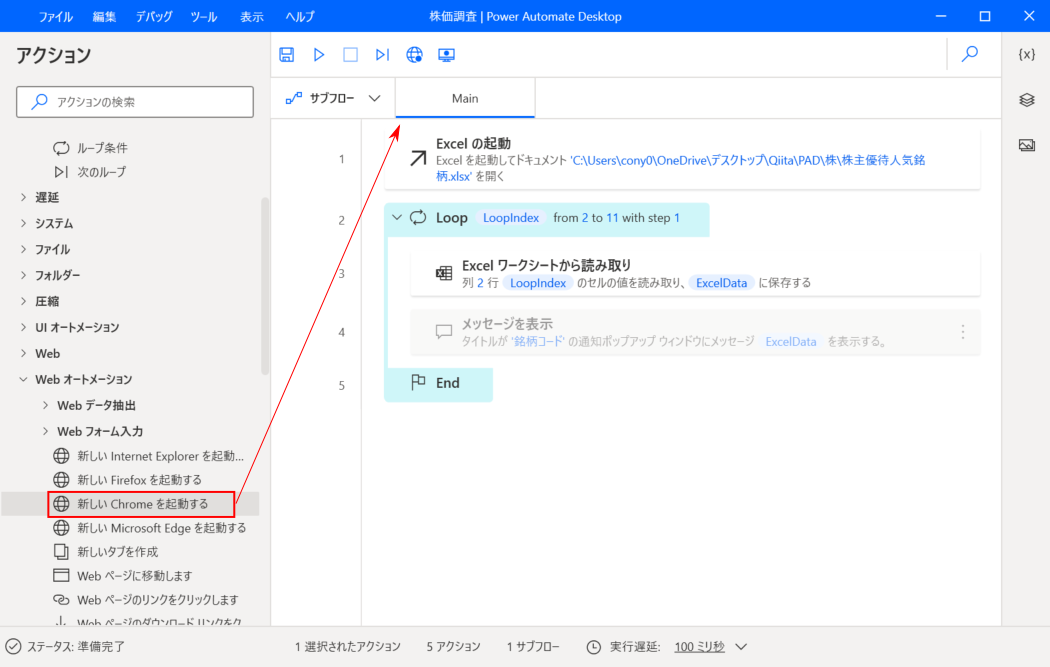Click the stop execution square icon
Screen dimensions: 1050x667
click(x=350, y=54)
